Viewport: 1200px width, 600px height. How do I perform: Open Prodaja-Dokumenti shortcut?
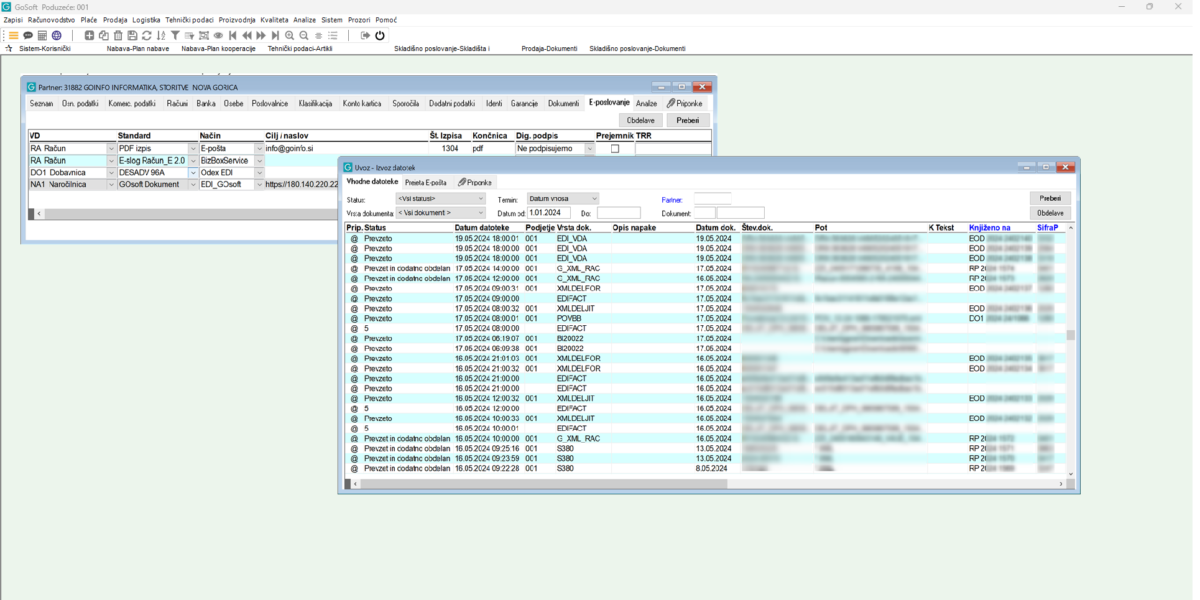(550, 48)
